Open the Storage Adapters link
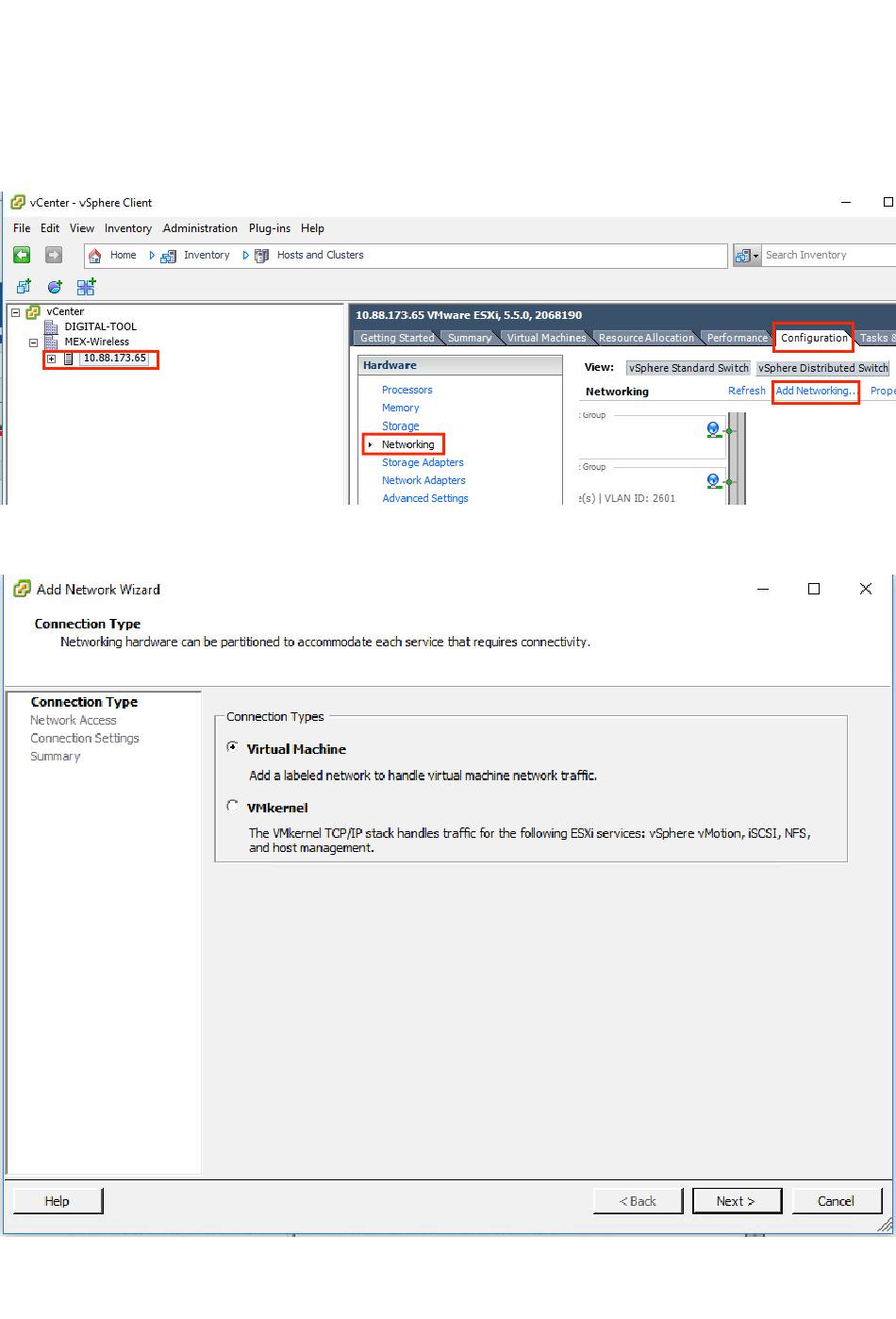This screenshot has height=1319, width=896. (423, 462)
